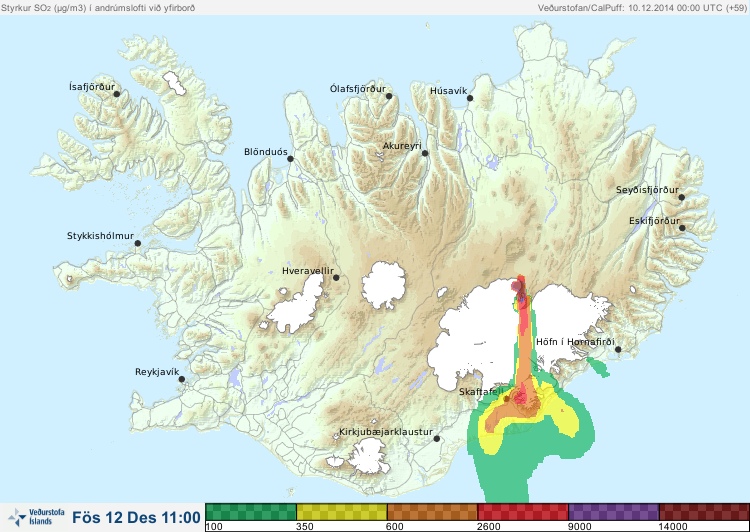Click the orange 600 legend swatch
Image resolution: width=750 pixels, height=532 pixels.
coord(432,512)
